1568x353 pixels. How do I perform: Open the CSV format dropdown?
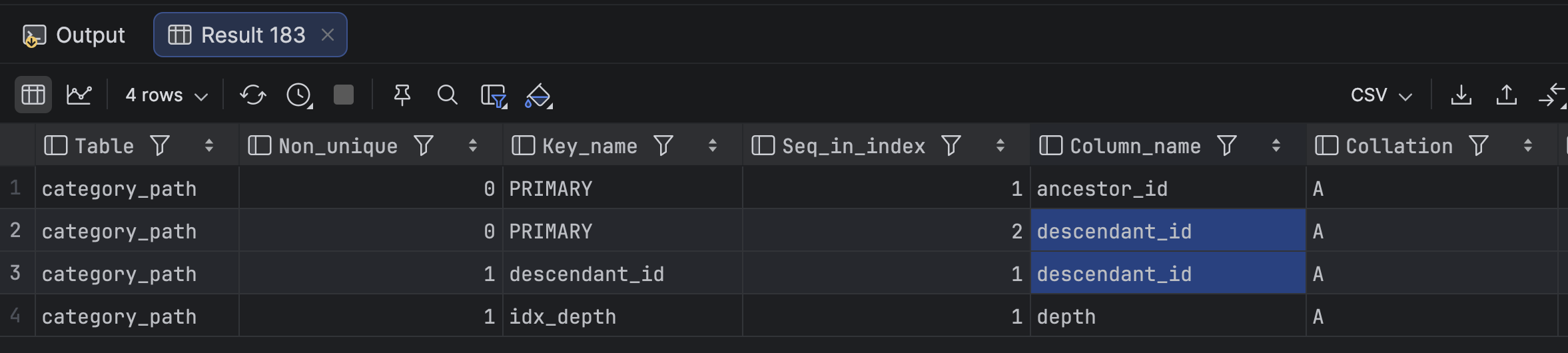point(1380,95)
